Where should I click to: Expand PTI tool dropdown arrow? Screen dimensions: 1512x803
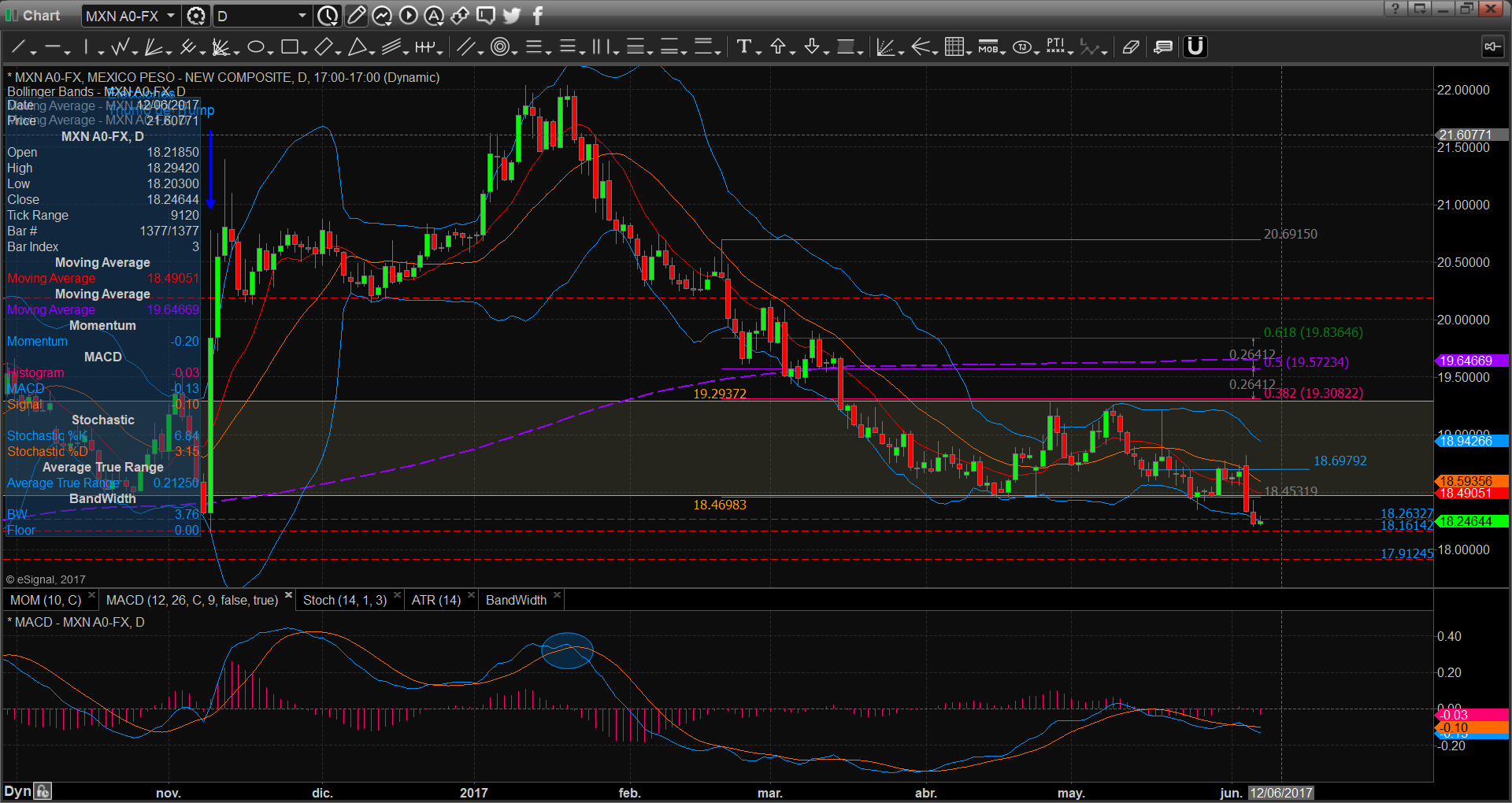[1071, 52]
